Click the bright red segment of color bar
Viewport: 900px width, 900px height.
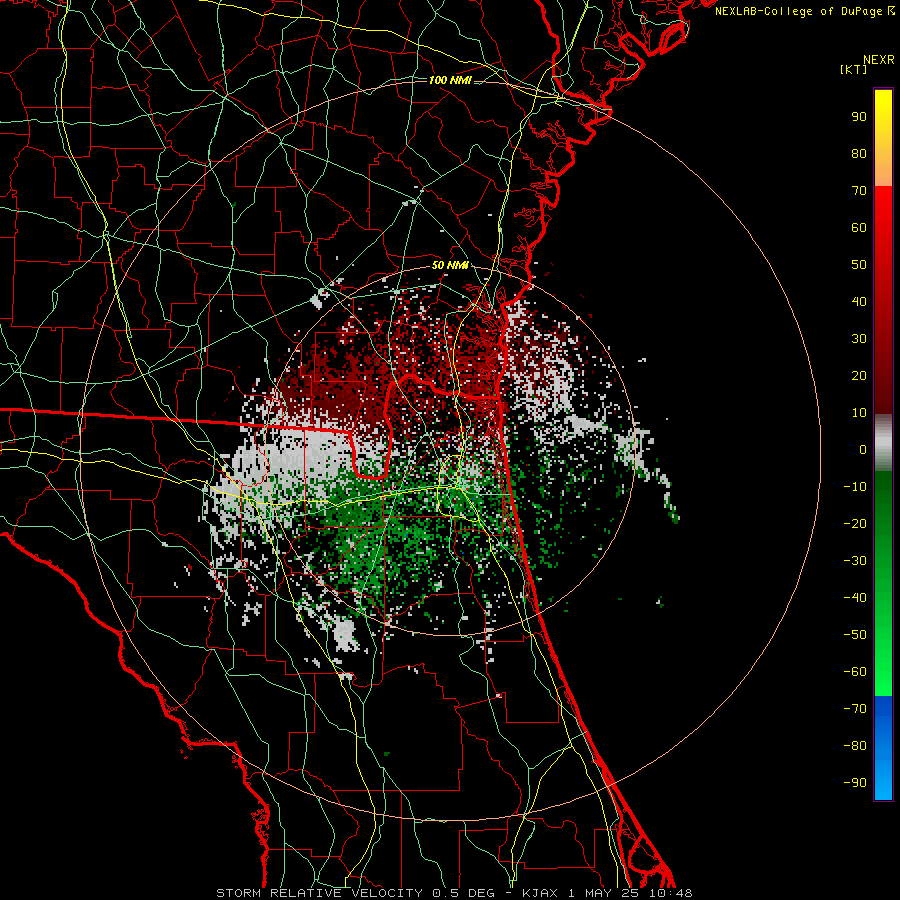[883, 300]
